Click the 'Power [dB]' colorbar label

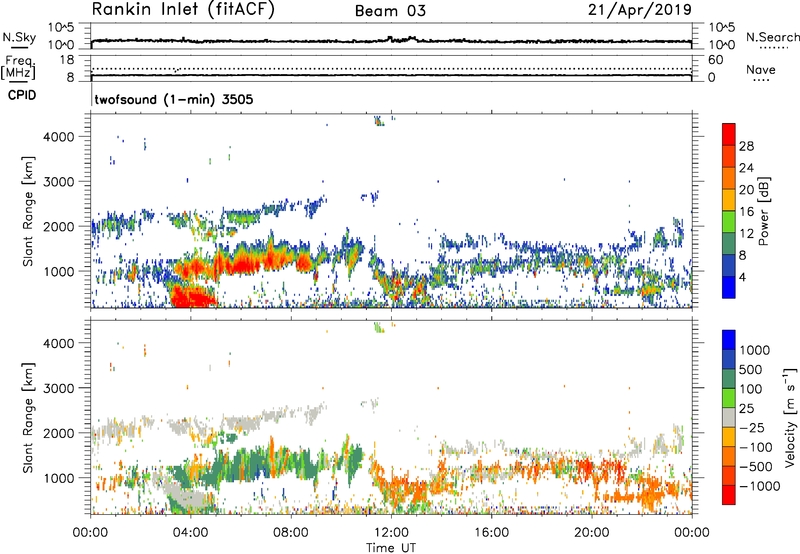[764, 211]
